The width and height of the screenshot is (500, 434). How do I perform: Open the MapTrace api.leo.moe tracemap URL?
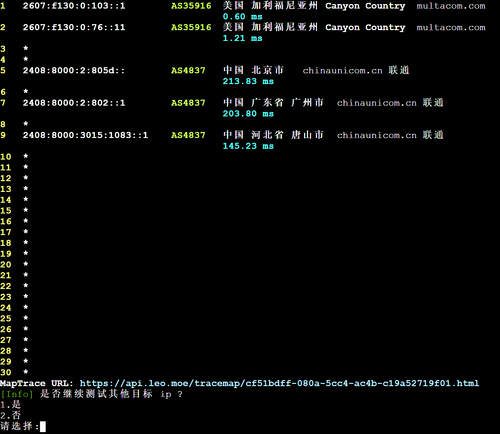click(279, 383)
